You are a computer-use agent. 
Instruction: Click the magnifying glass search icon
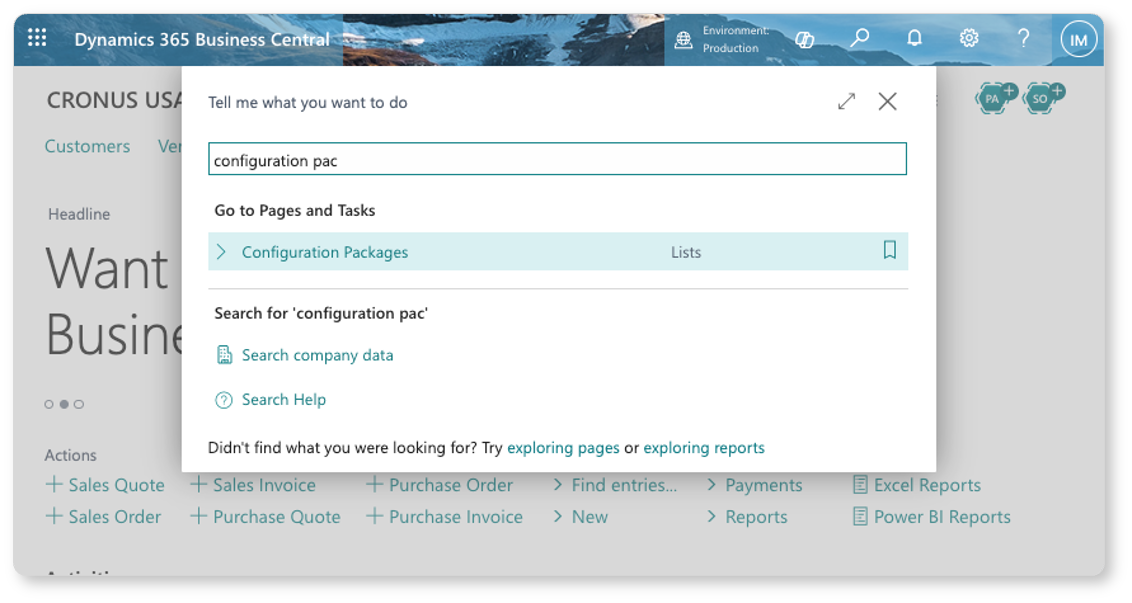coord(859,38)
